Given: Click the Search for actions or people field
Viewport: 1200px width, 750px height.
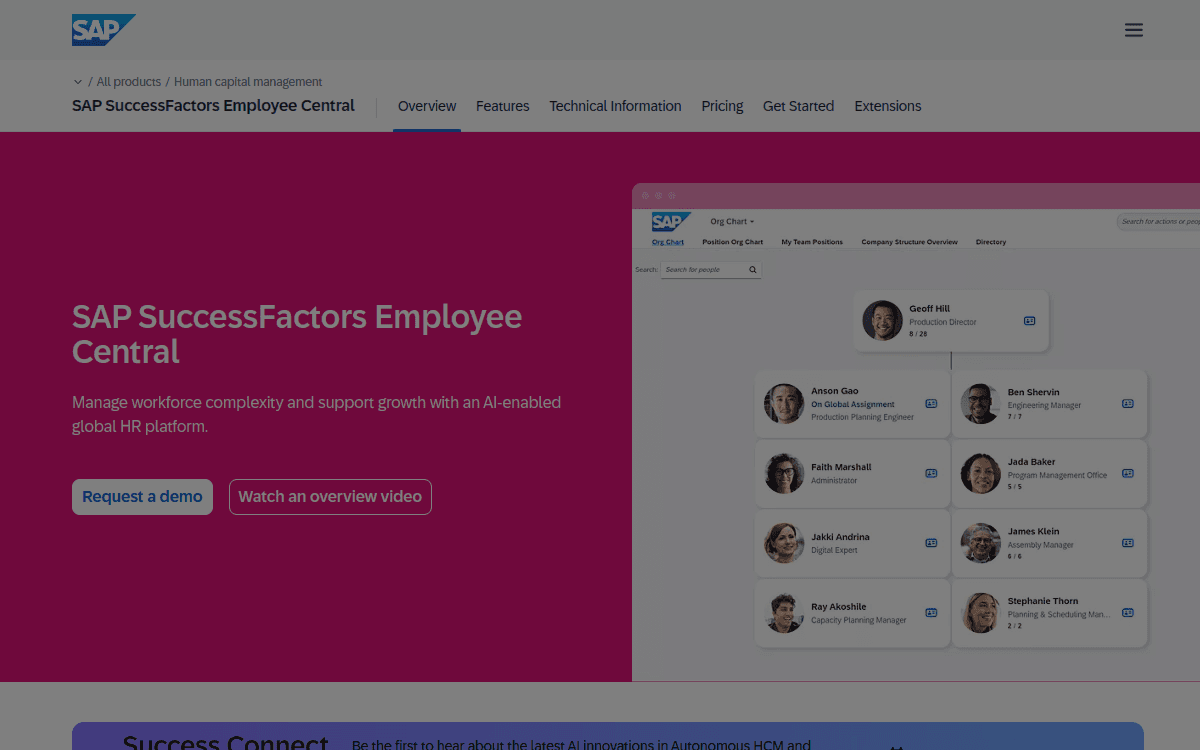Looking at the screenshot, I should pyautogui.click(x=1158, y=222).
